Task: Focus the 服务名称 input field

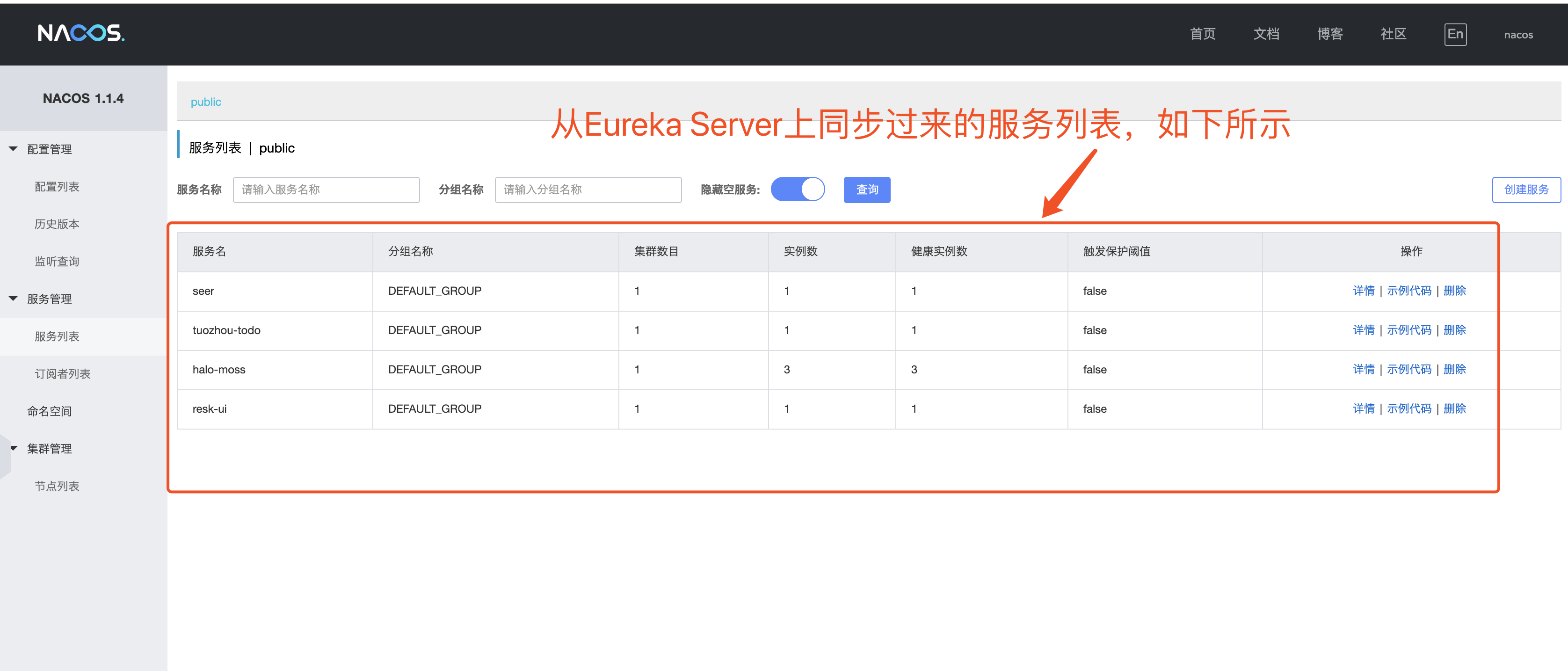Action: pos(326,190)
